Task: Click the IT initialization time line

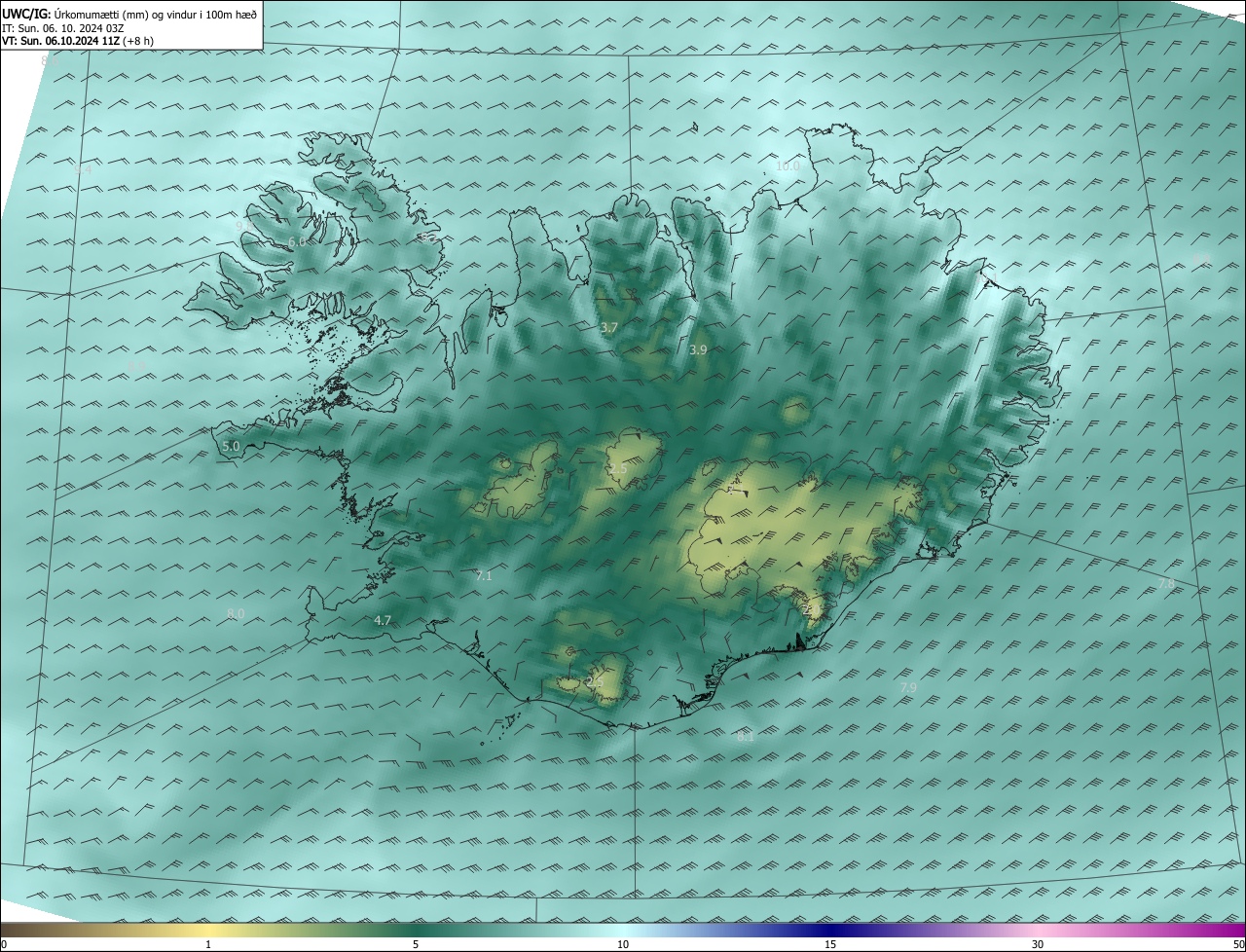Action: tap(63, 28)
